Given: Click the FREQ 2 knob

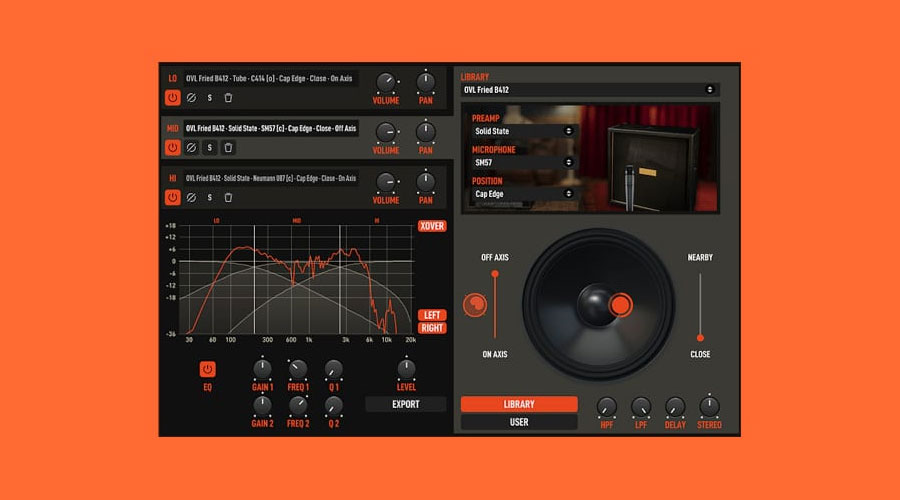Looking at the screenshot, I should (298, 405).
